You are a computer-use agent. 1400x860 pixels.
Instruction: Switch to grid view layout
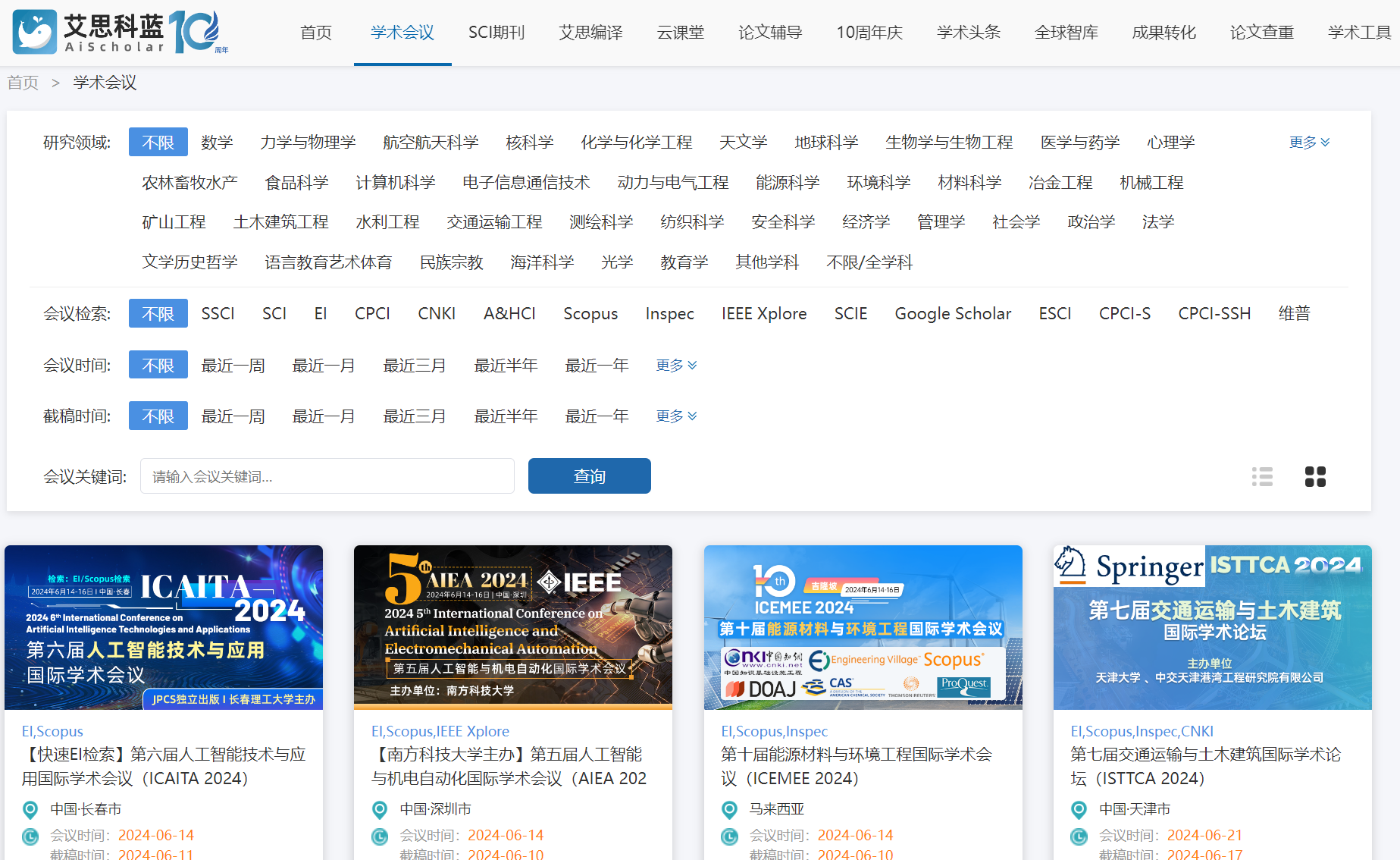tap(1315, 476)
